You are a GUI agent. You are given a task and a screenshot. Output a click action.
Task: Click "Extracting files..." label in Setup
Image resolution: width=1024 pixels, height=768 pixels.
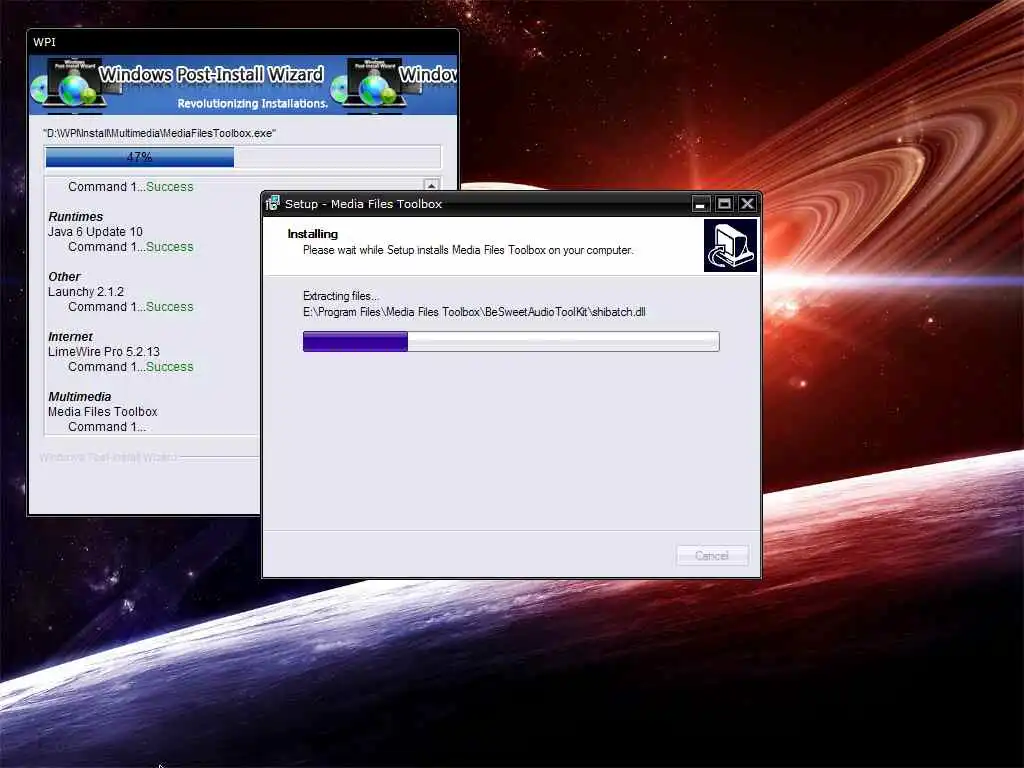[341, 296]
